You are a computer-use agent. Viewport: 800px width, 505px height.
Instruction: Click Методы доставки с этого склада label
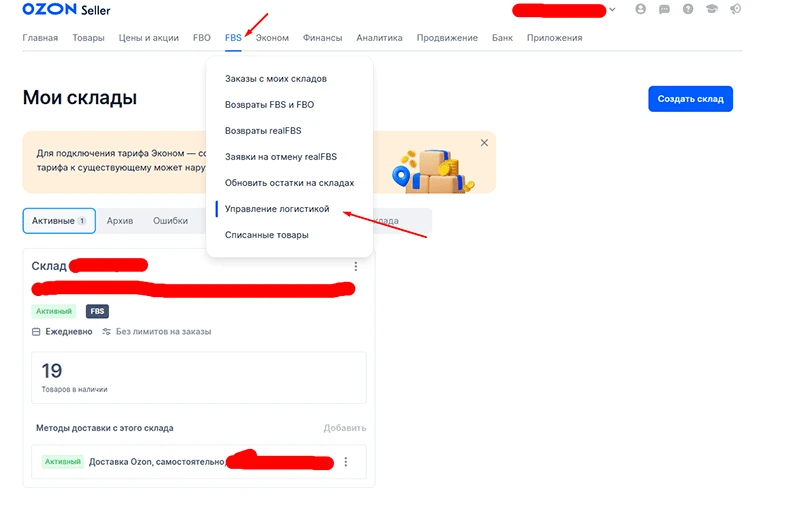(x=105, y=428)
